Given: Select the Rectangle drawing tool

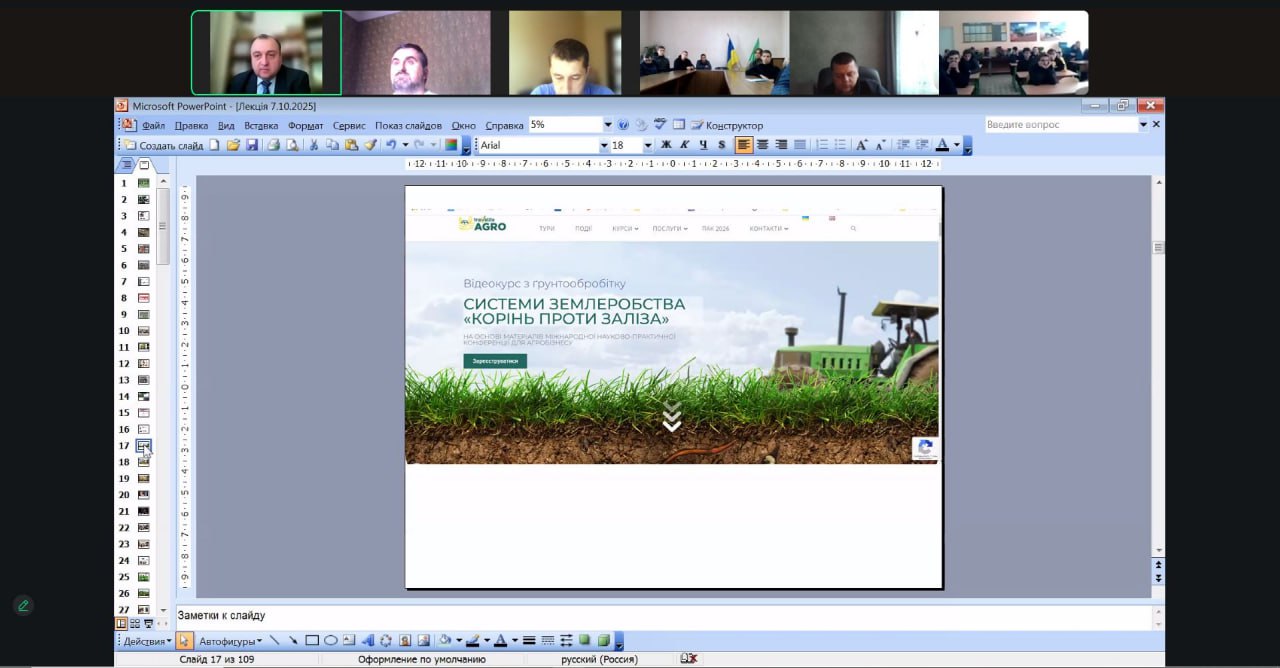Looking at the screenshot, I should pyautogui.click(x=312, y=641).
